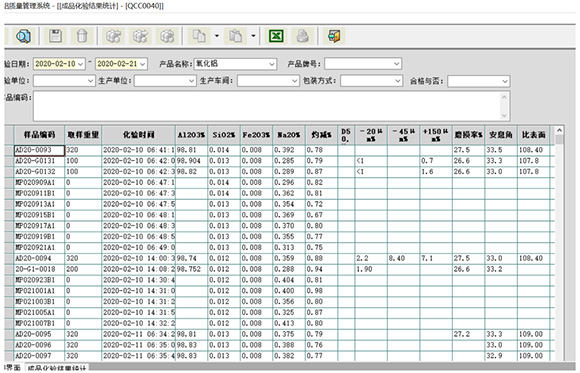The height and width of the screenshot is (373, 580).
Task: Open the end date 2020-02-21 dropdown
Action: click(143, 64)
